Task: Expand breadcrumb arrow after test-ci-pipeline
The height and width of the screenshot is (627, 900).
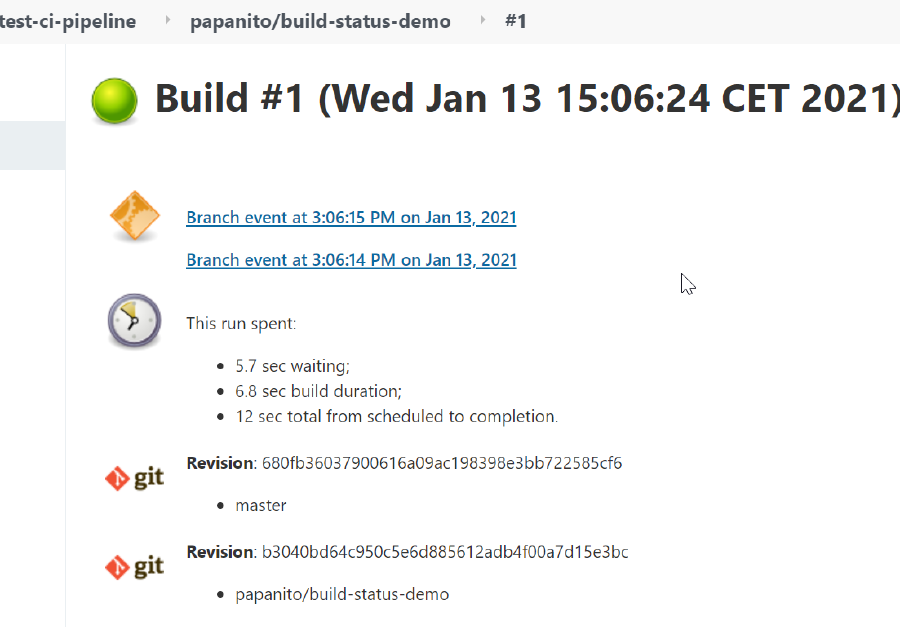Action: click(x=168, y=20)
